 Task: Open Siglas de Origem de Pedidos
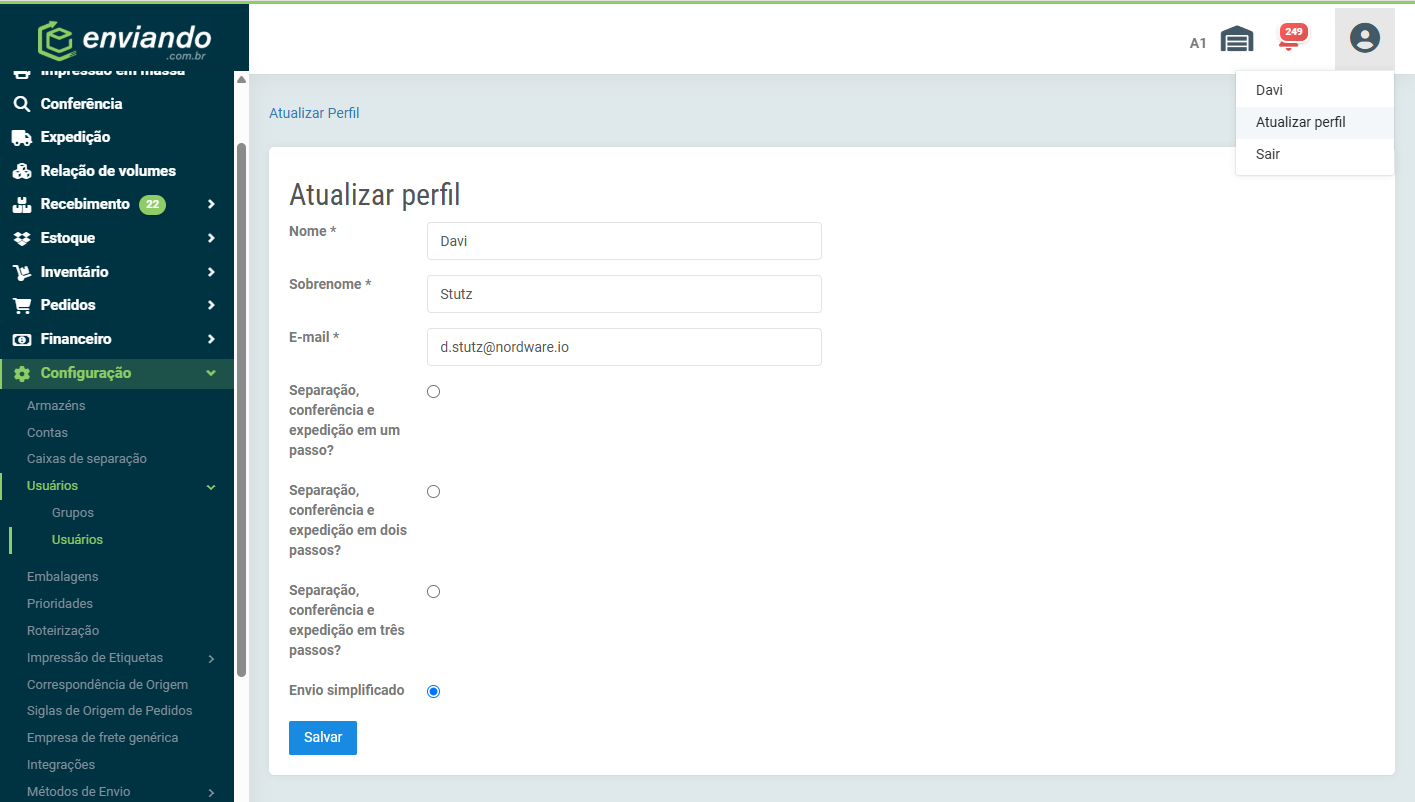pos(109,711)
